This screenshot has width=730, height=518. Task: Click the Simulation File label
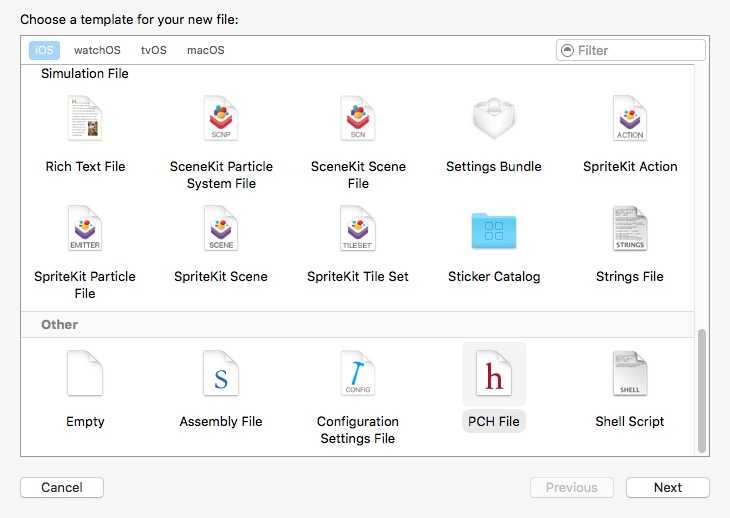pyautogui.click(x=85, y=74)
